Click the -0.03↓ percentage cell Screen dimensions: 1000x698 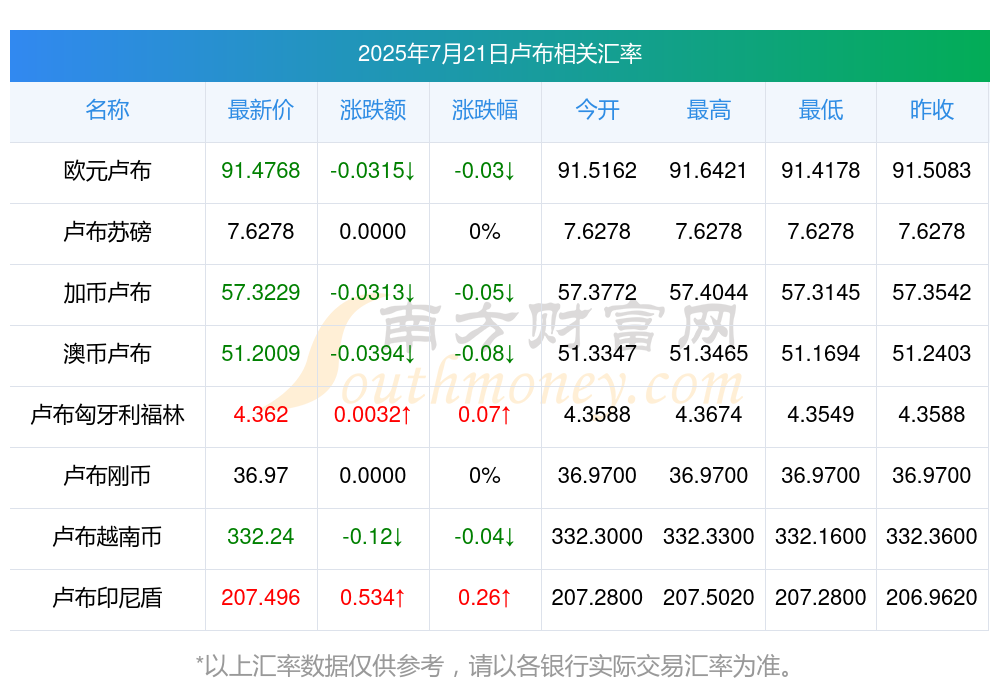(485, 170)
